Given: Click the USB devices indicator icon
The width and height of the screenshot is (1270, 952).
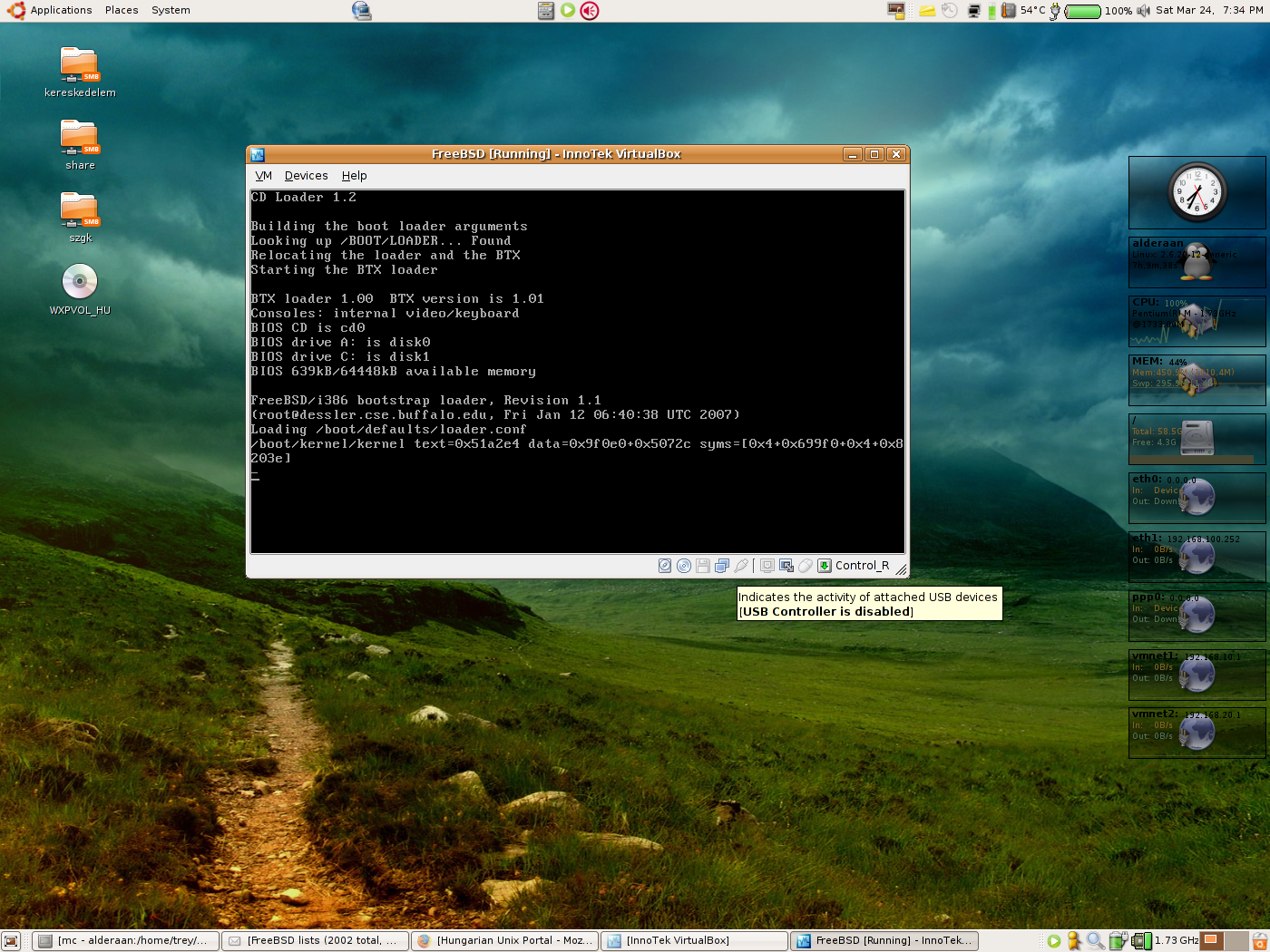Looking at the screenshot, I should (x=741, y=566).
